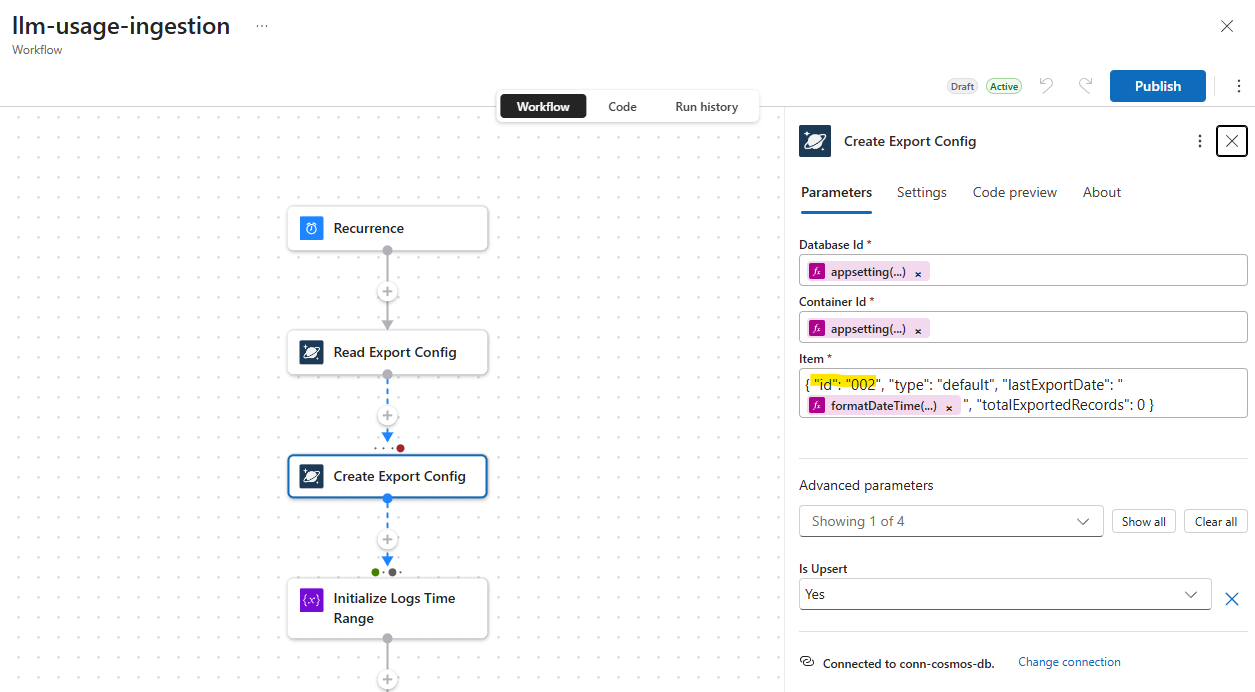1255x692 pixels.
Task: Open the About tab
Action: pos(1102,192)
